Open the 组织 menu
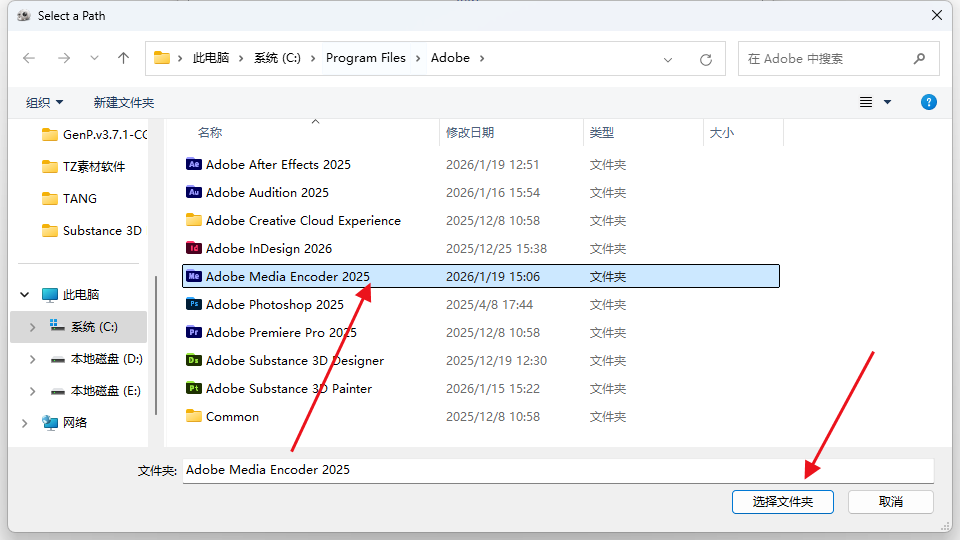 (x=44, y=102)
